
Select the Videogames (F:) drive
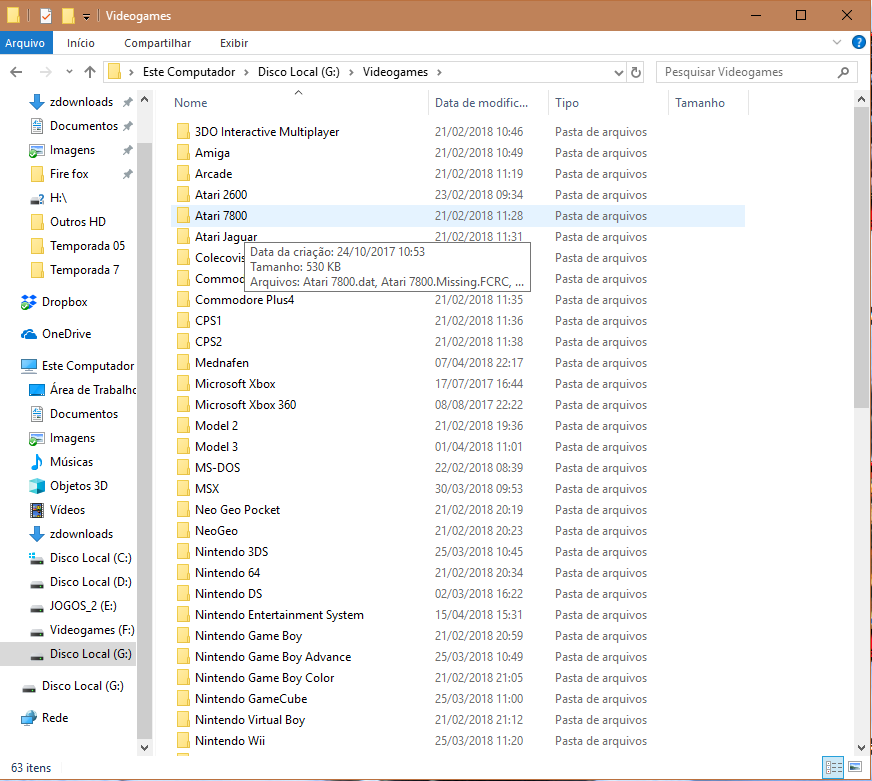pos(92,629)
